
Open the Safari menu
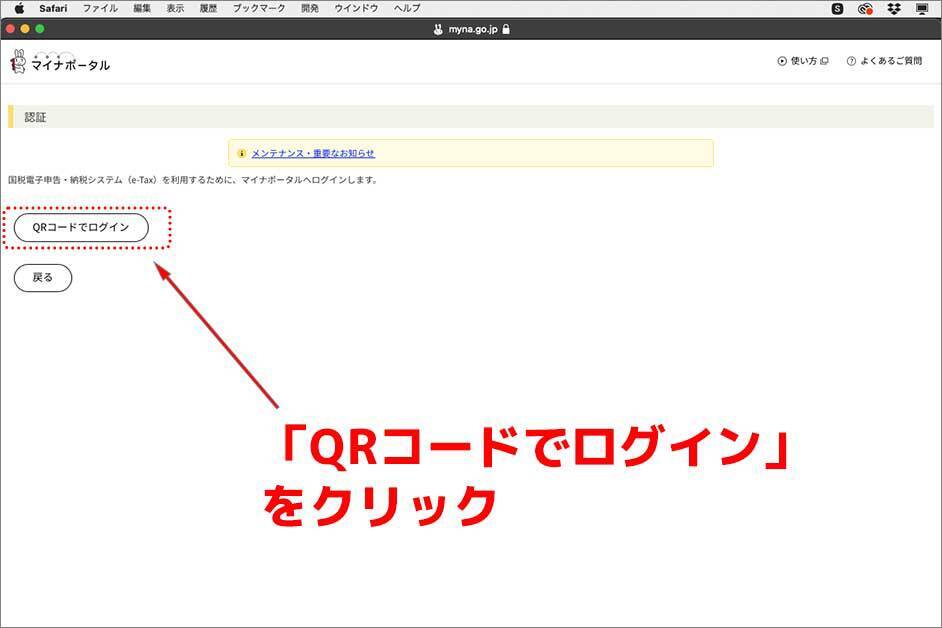coord(53,8)
